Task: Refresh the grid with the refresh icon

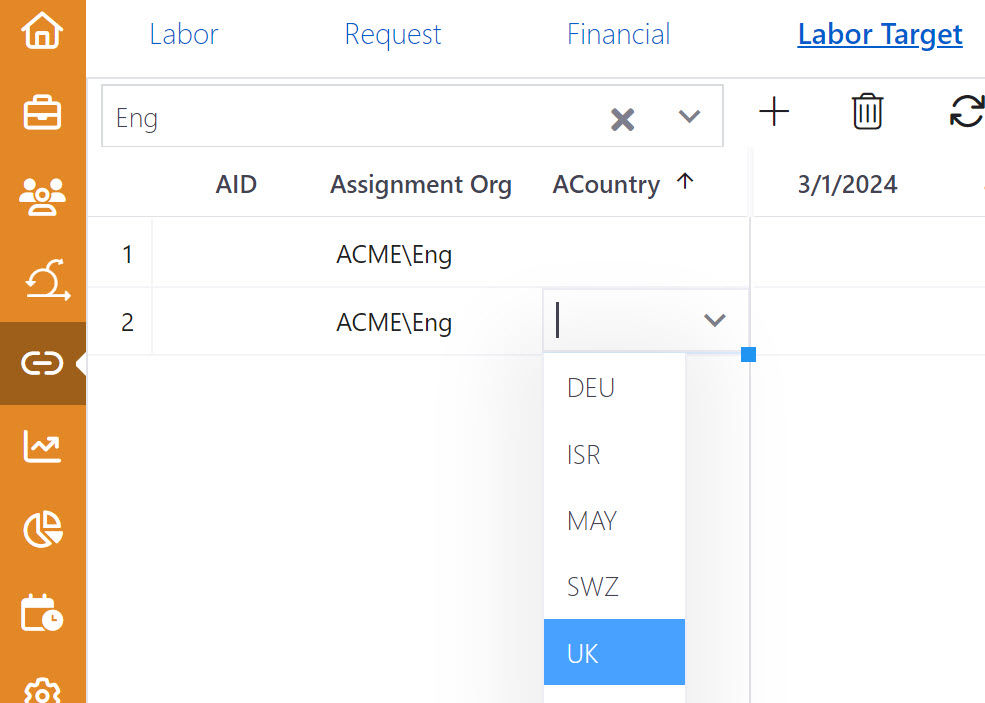Action: coord(967,112)
